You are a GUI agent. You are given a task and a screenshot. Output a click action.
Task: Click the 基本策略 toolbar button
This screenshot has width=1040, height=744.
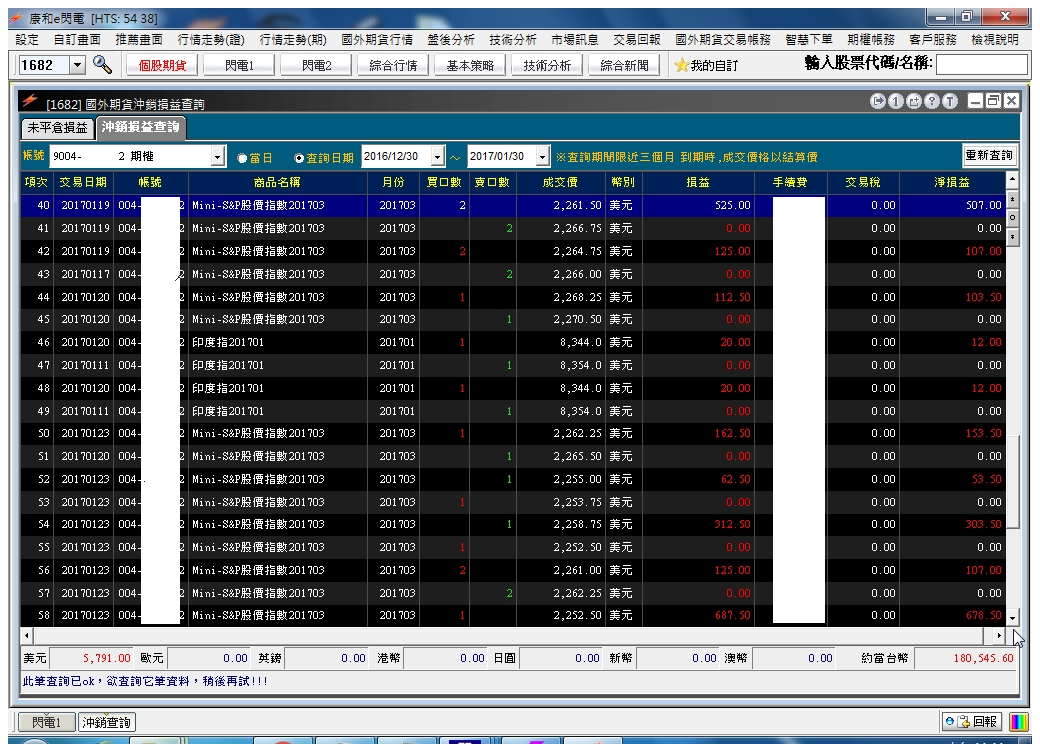tap(470, 65)
